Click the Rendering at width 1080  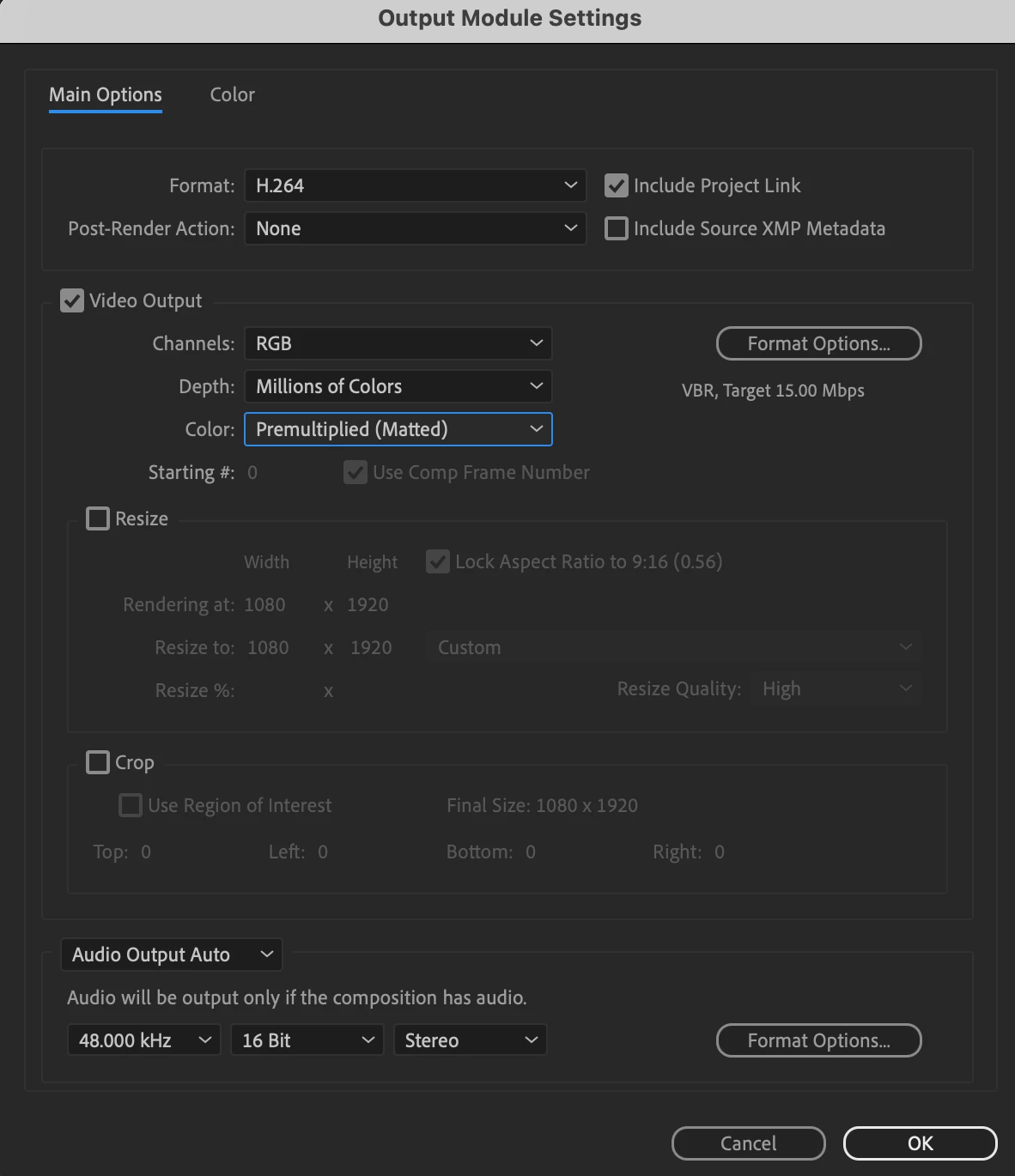(264, 604)
